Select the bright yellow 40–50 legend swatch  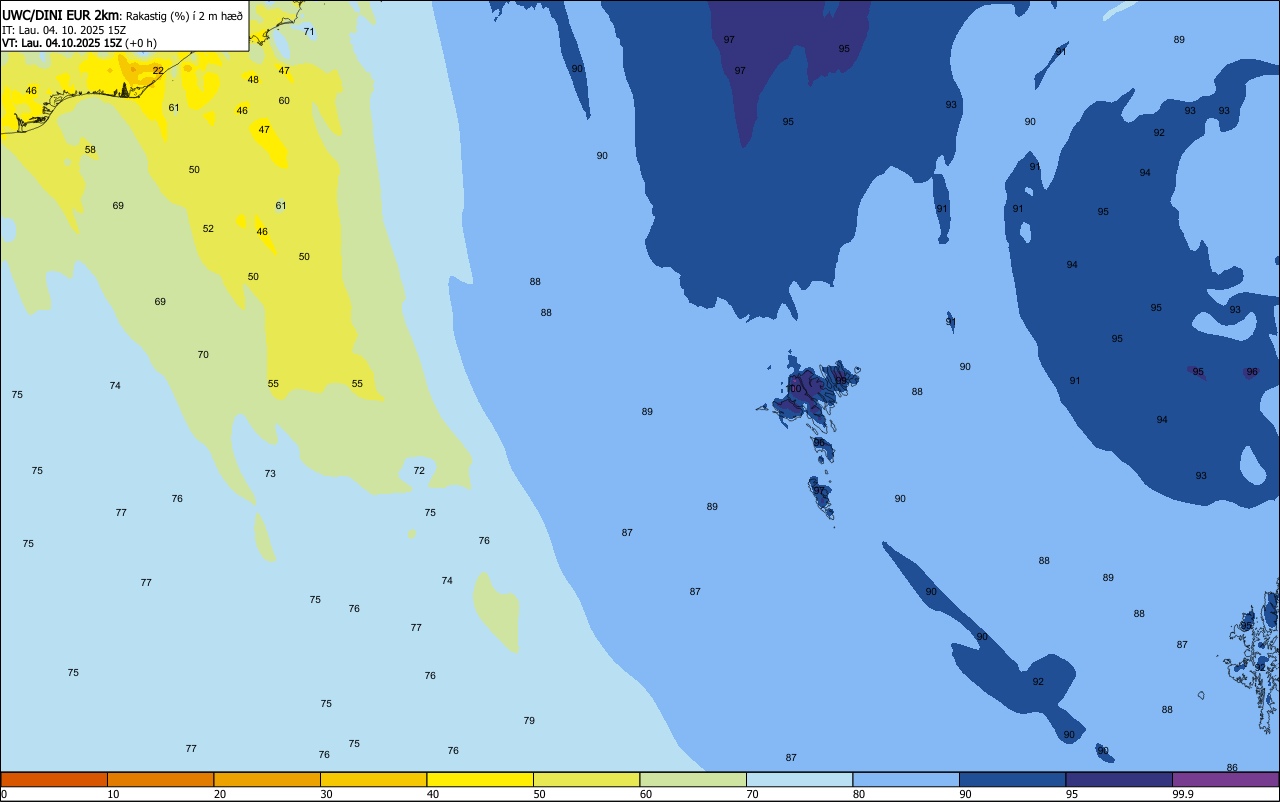(x=480, y=779)
